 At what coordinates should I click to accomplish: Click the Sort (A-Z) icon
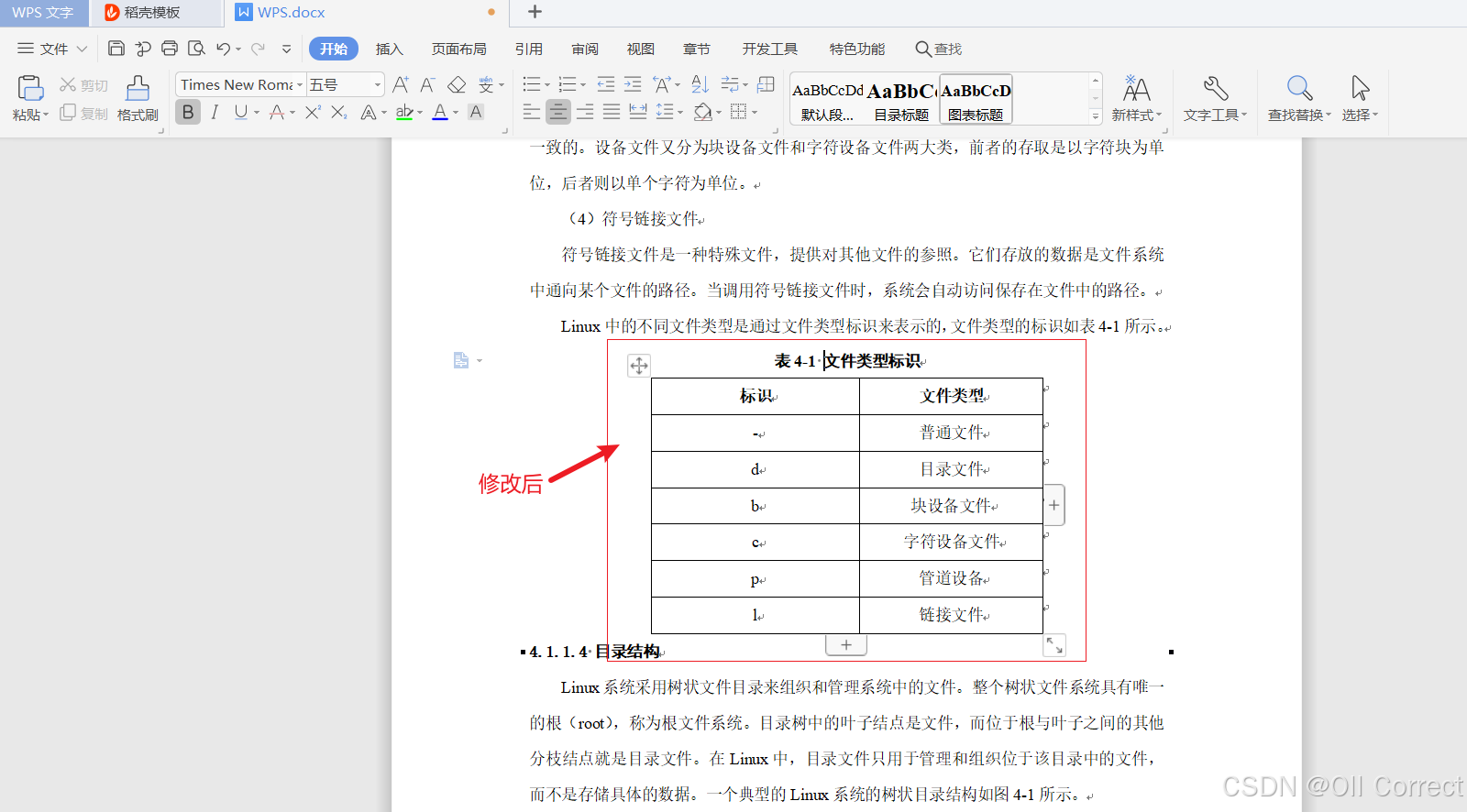700,85
